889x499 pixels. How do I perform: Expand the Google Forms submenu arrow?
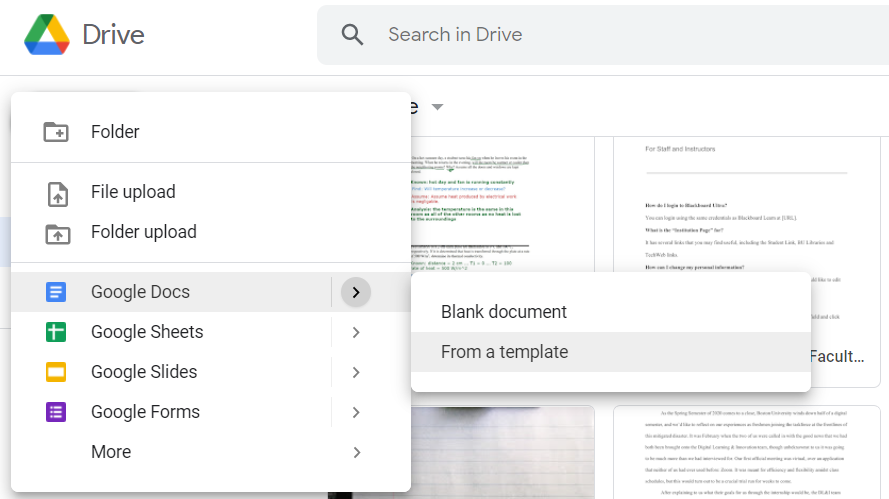[x=356, y=412]
